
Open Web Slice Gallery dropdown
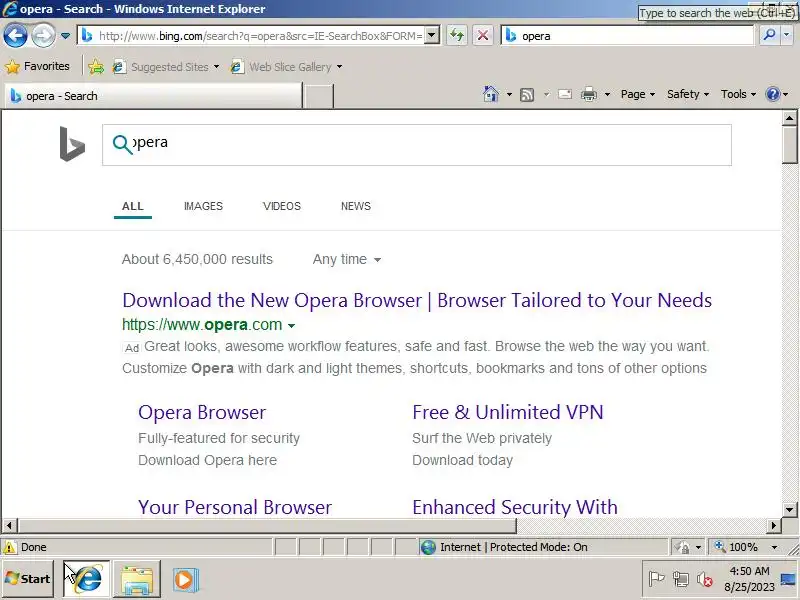(286, 67)
